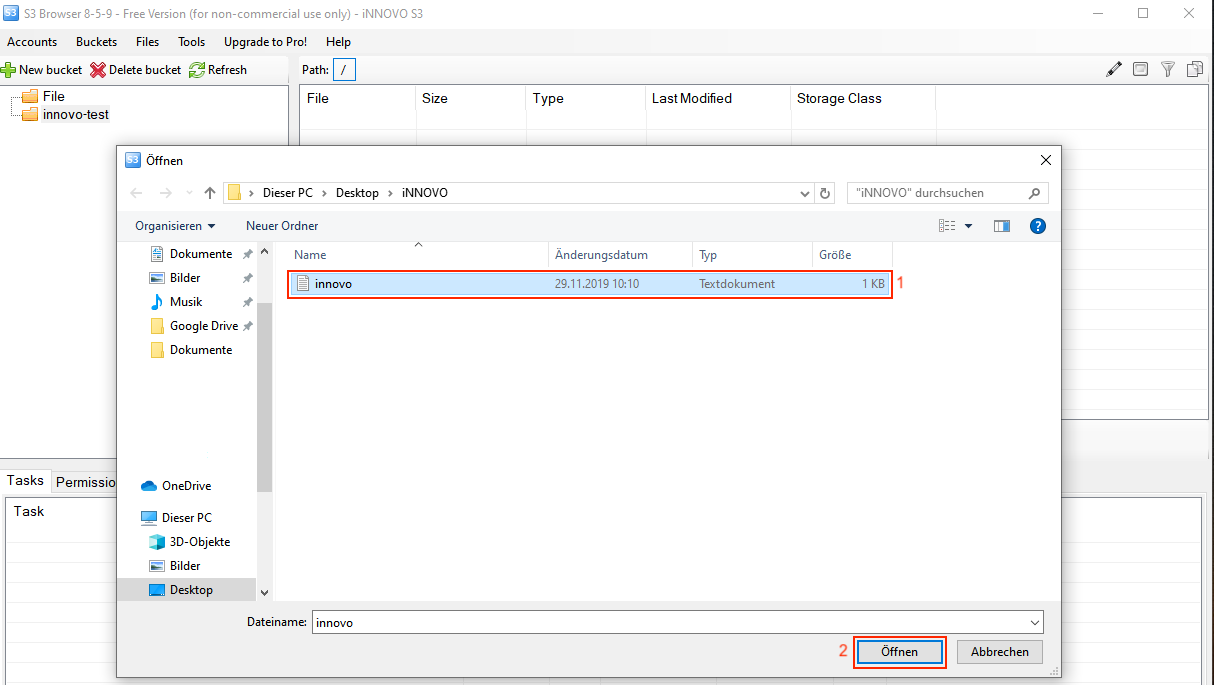Image resolution: width=1214 pixels, height=685 pixels.
Task: Click the Öffnen button
Action: point(899,652)
